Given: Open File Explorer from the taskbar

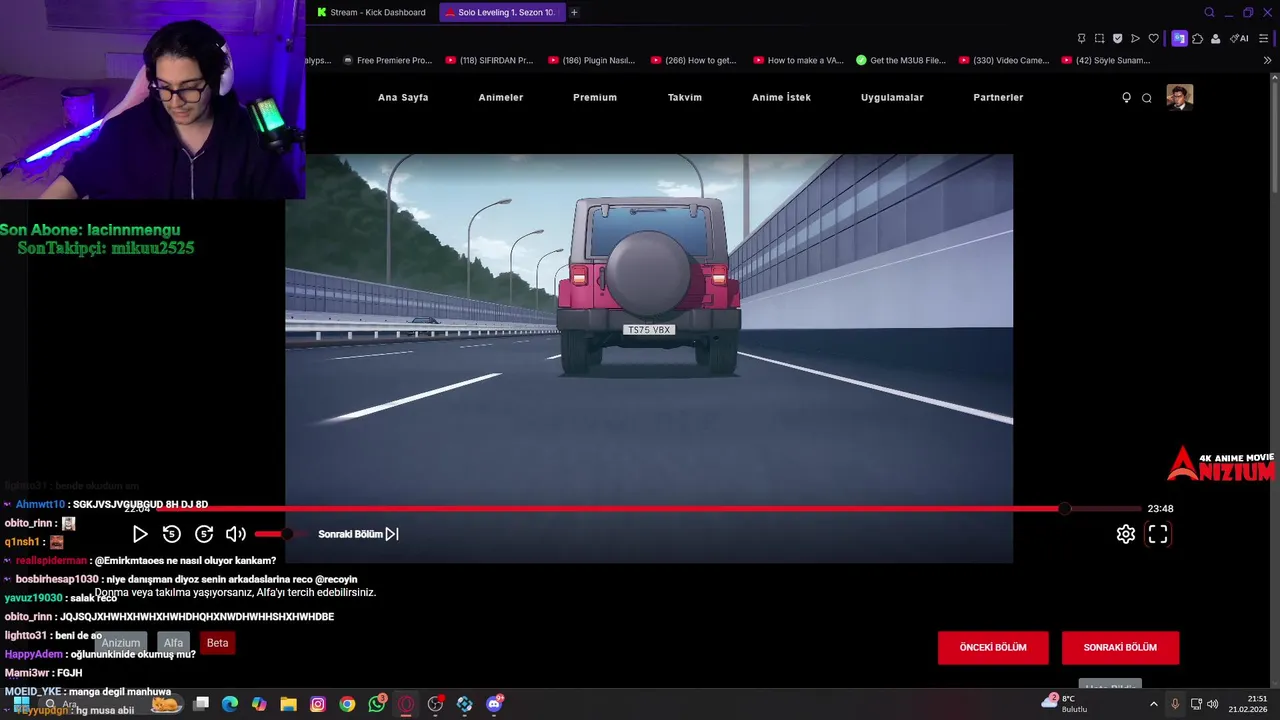Looking at the screenshot, I should pyautogui.click(x=288, y=704).
